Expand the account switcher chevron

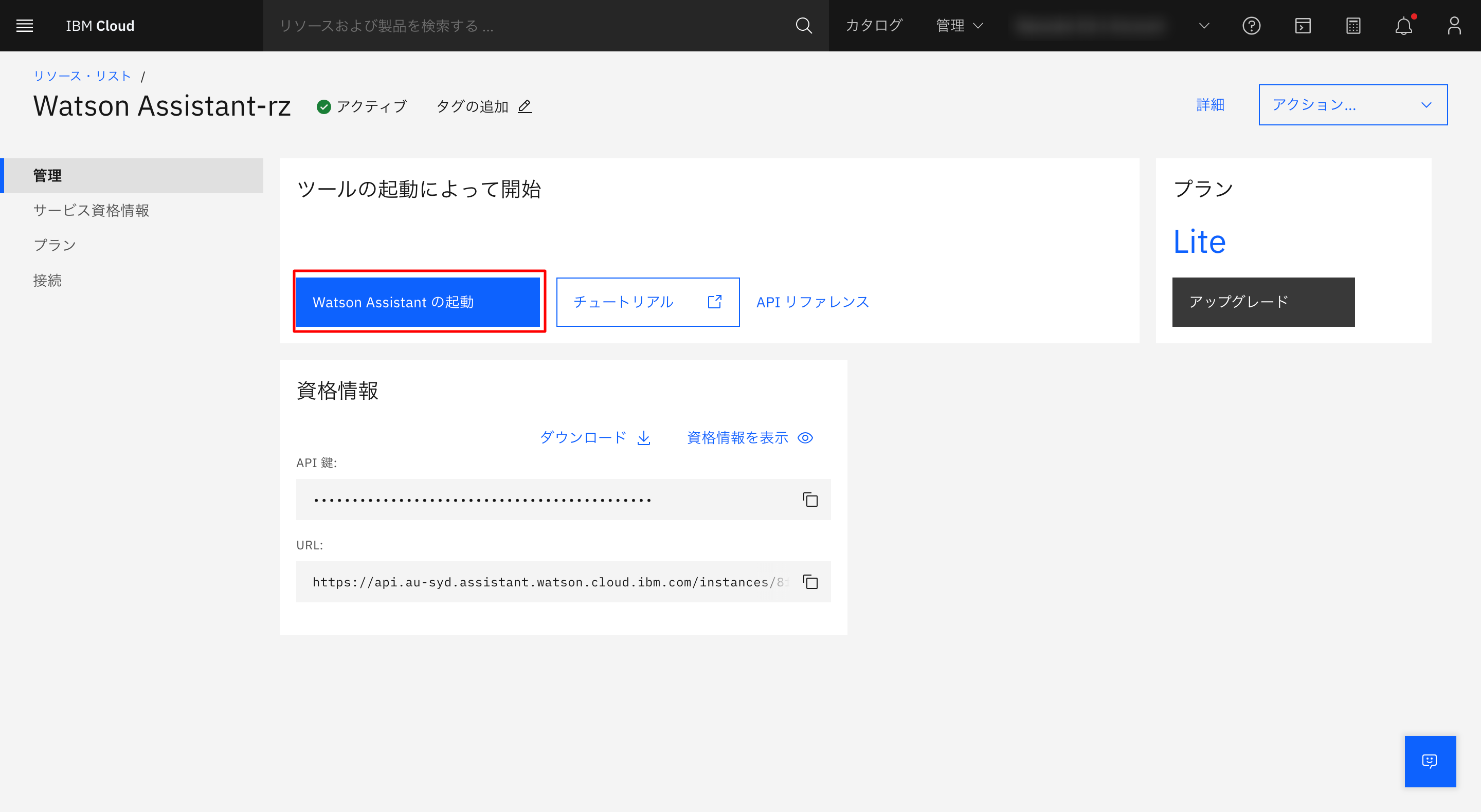pyautogui.click(x=1204, y=26)
